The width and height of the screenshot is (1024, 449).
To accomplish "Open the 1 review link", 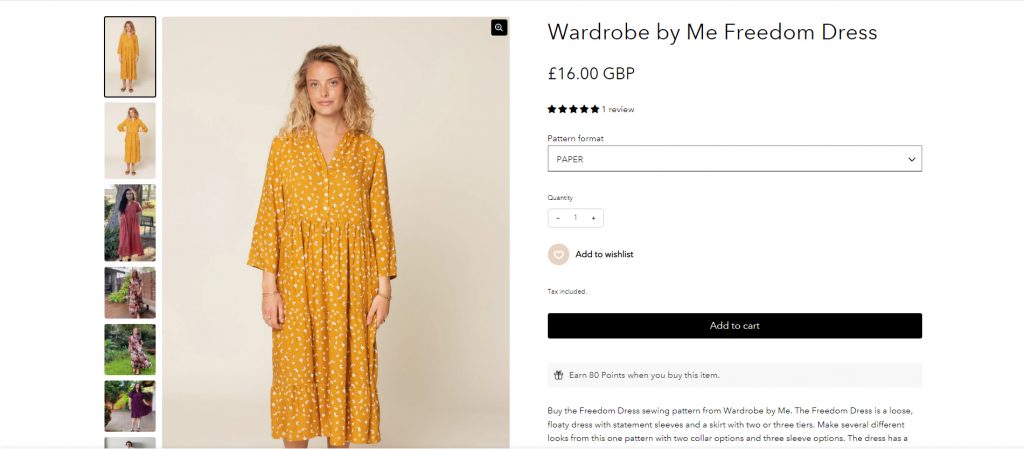I will [618, 109].
